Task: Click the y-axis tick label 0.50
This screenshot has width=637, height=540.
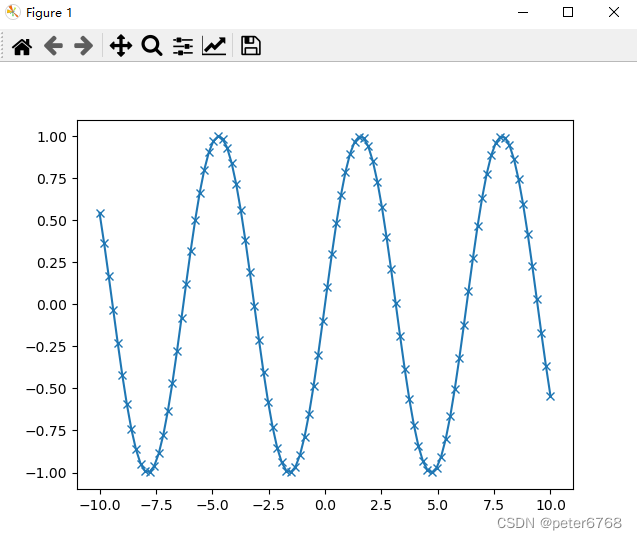Action: tap(52, 221)
